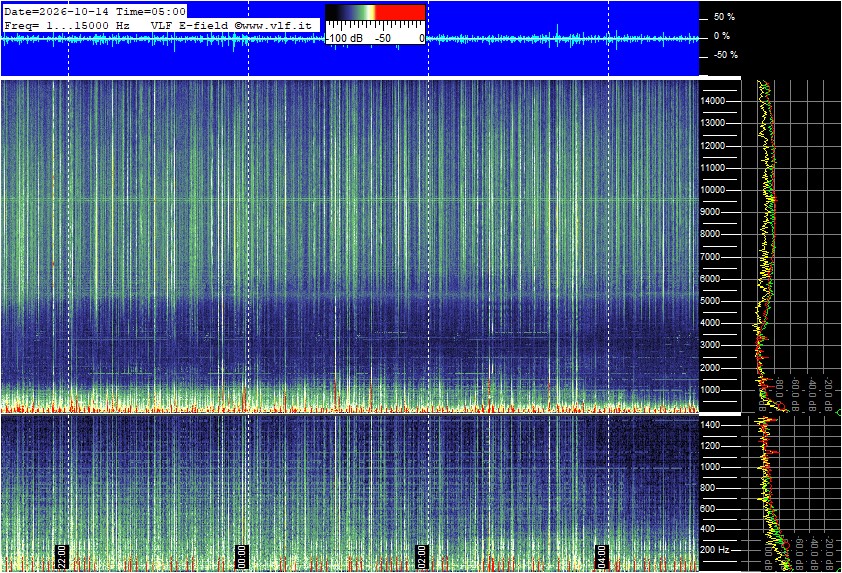Click the '-50 %' amplitude axis label
The image size is (842, 573).
(725, 55)
